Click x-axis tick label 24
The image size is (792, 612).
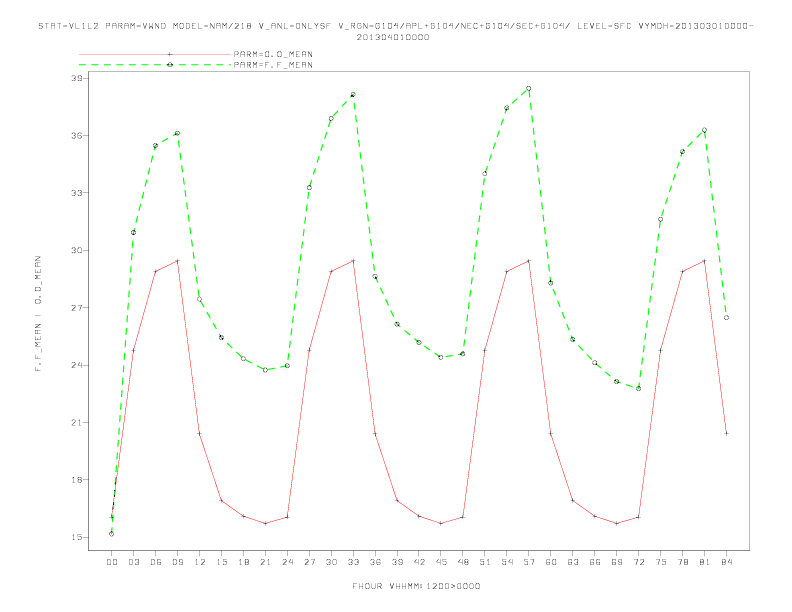[x=287, y=562]
